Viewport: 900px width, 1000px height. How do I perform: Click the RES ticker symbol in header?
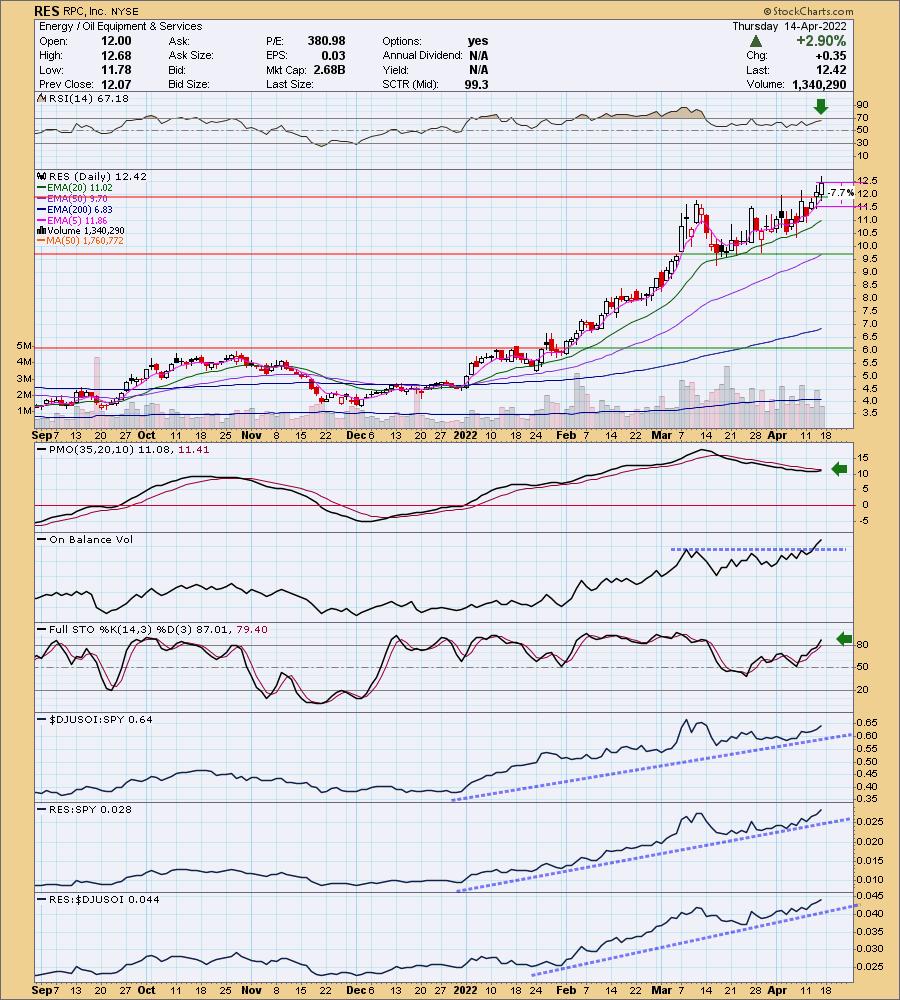click(47, 11)
